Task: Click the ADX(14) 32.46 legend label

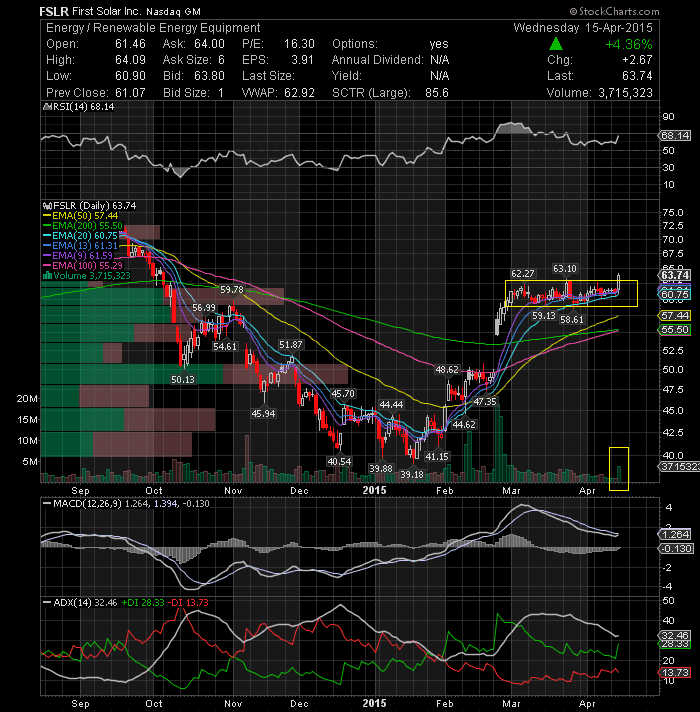Action: 80,603
